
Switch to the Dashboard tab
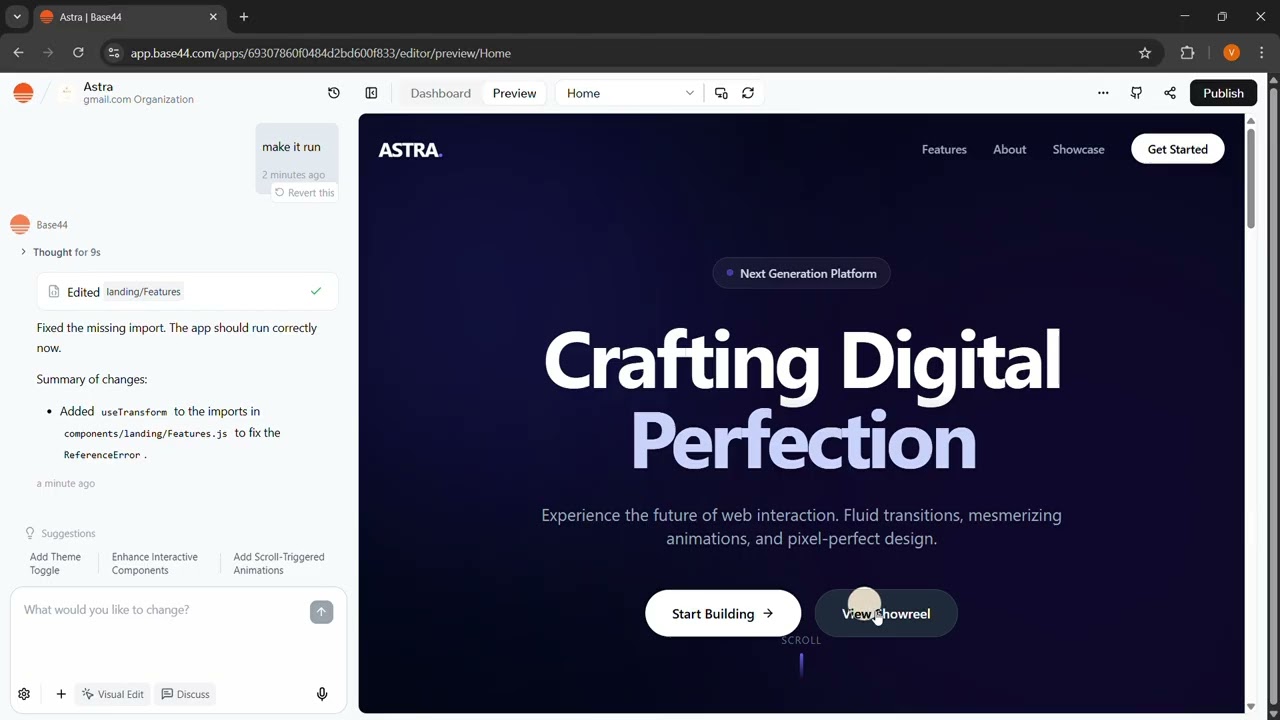(440, 93)
